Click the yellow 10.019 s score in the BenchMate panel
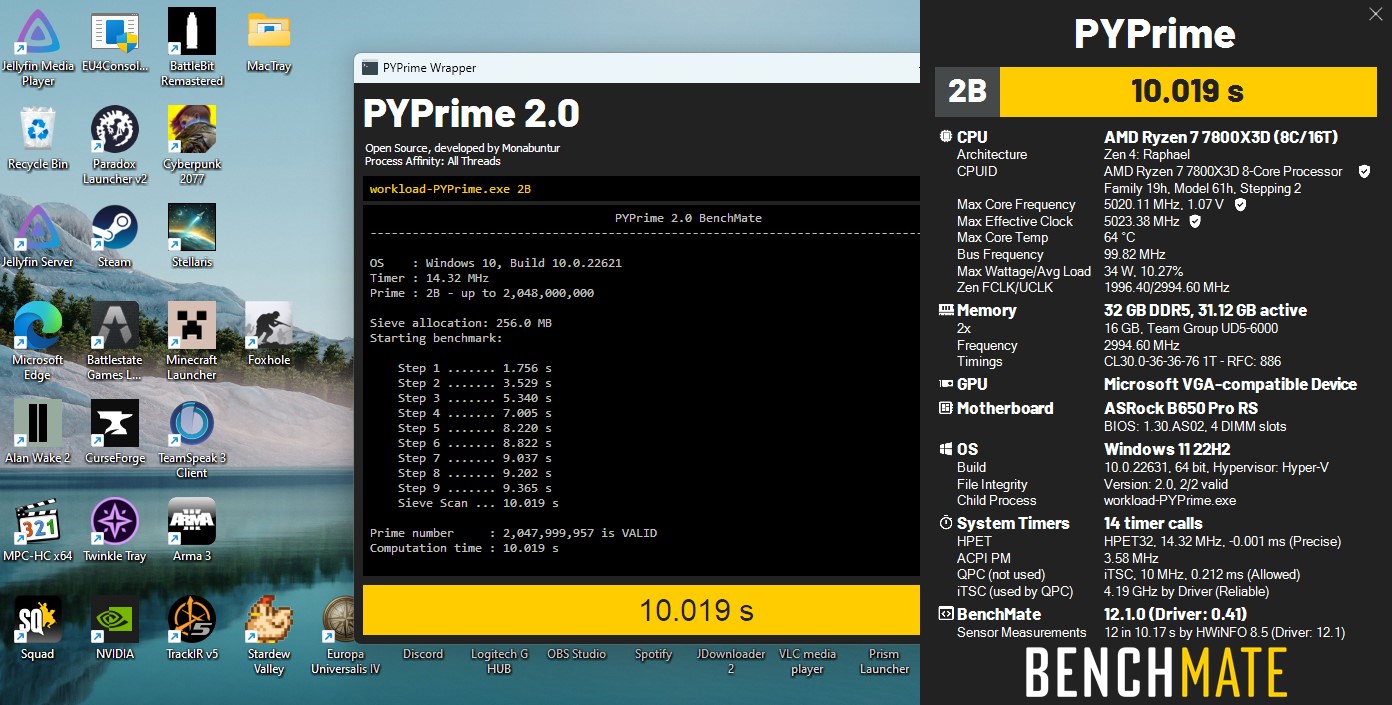Viewport: 1392px width, 705px height. pyautogui.click(x=1187, y=92)
